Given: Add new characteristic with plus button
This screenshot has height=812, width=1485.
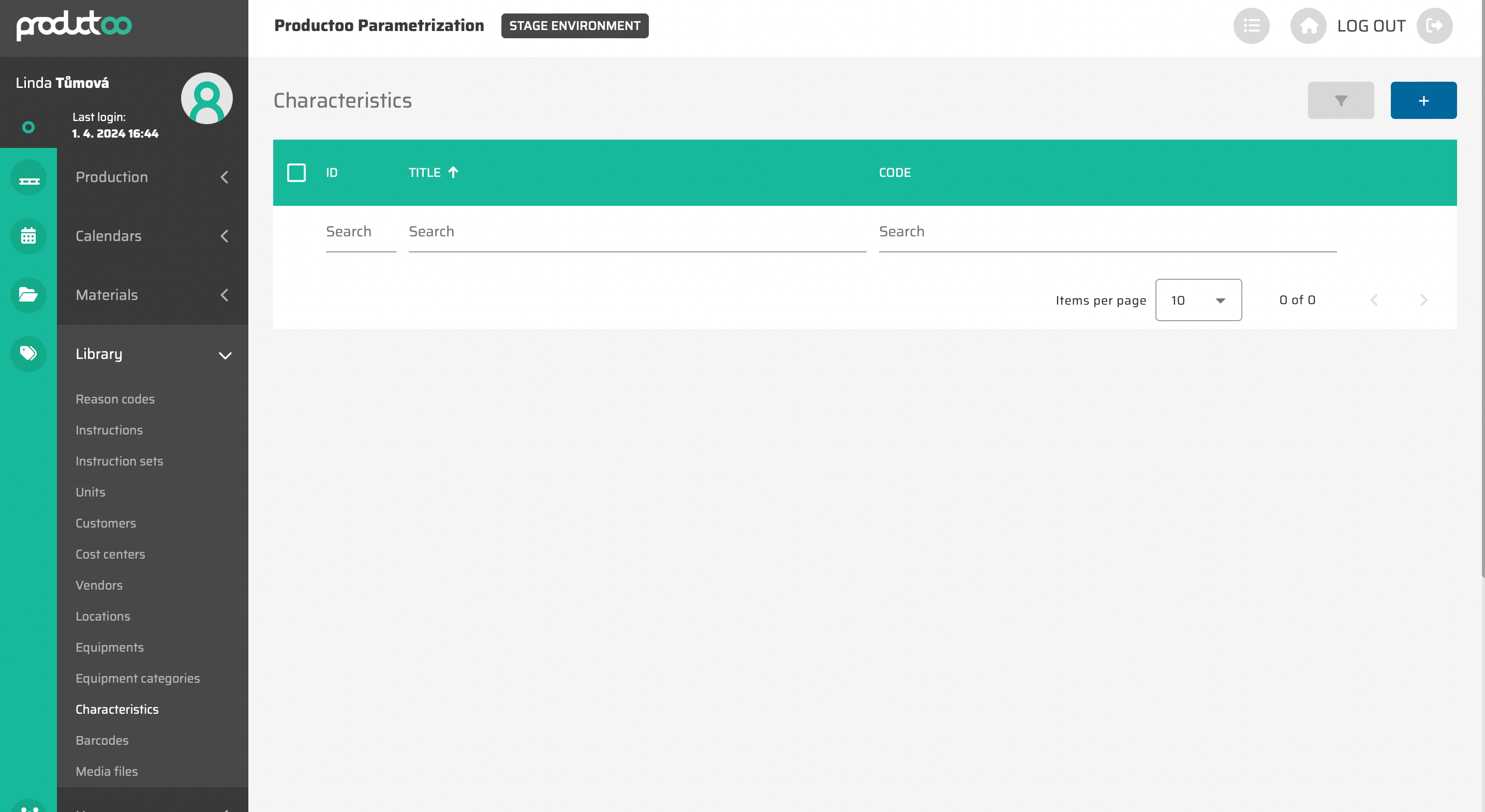Looking at the screenshot, I should click(x=1423, y=101).
